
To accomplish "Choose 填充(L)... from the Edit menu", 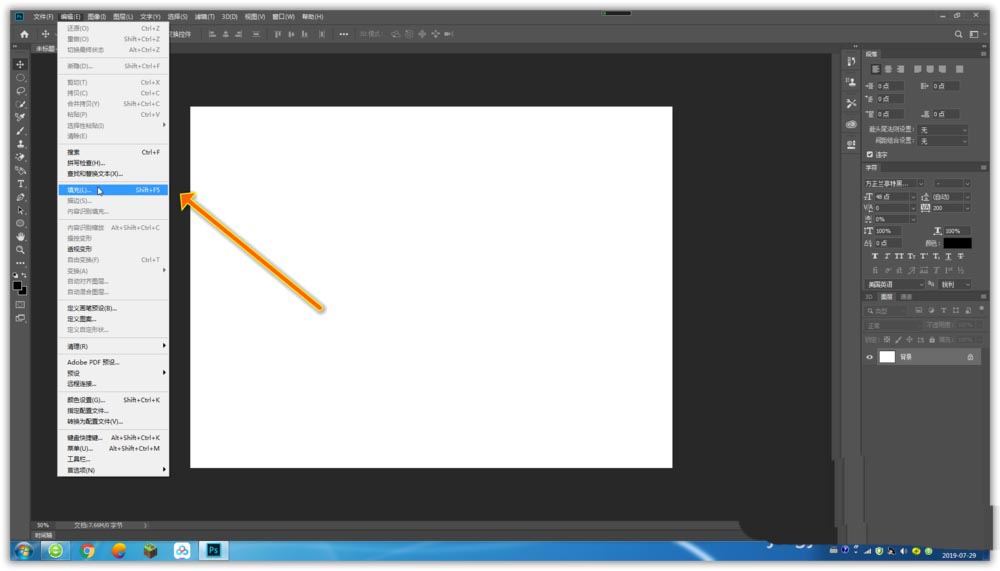I will pos(113,190).
